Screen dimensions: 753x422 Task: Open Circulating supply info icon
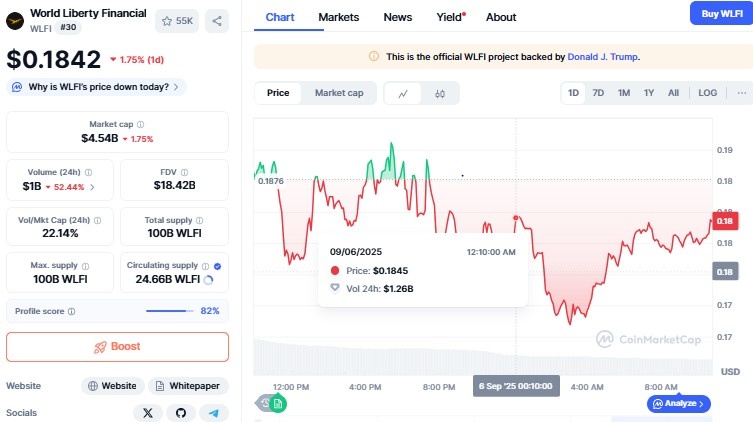[206, 266]
